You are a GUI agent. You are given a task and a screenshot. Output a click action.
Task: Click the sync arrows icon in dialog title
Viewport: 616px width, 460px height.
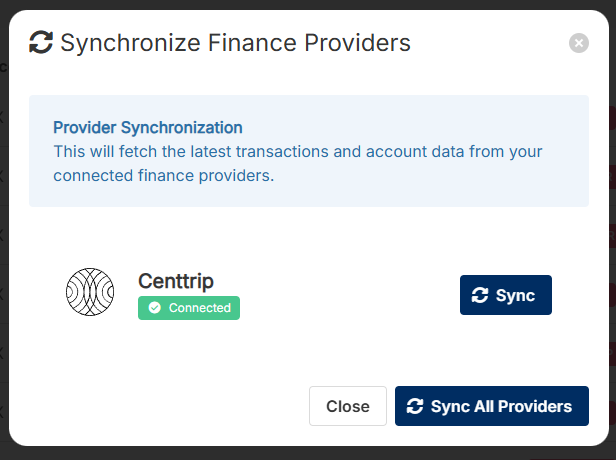point(41,42)
